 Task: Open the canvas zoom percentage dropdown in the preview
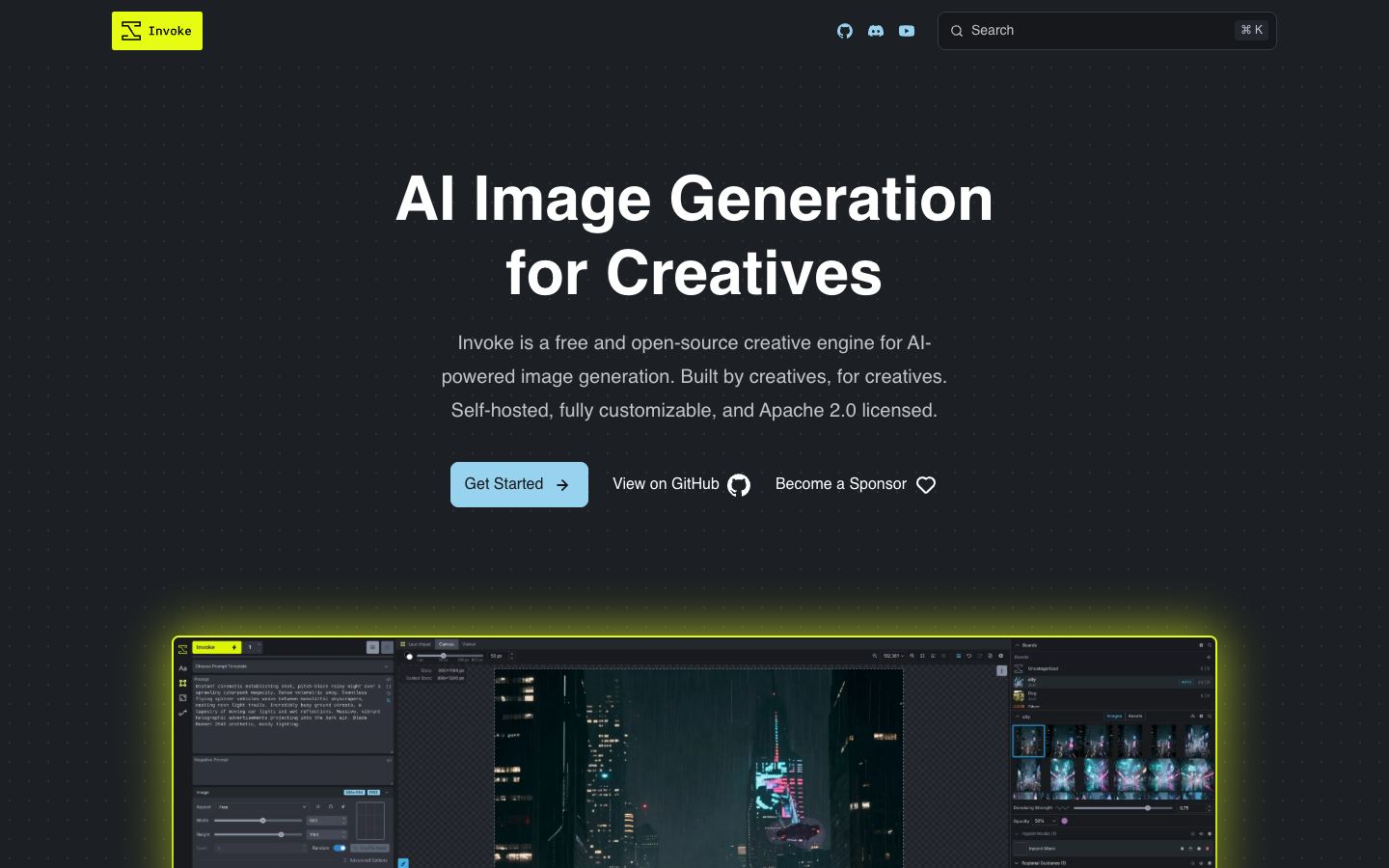[x=893, y=656]
